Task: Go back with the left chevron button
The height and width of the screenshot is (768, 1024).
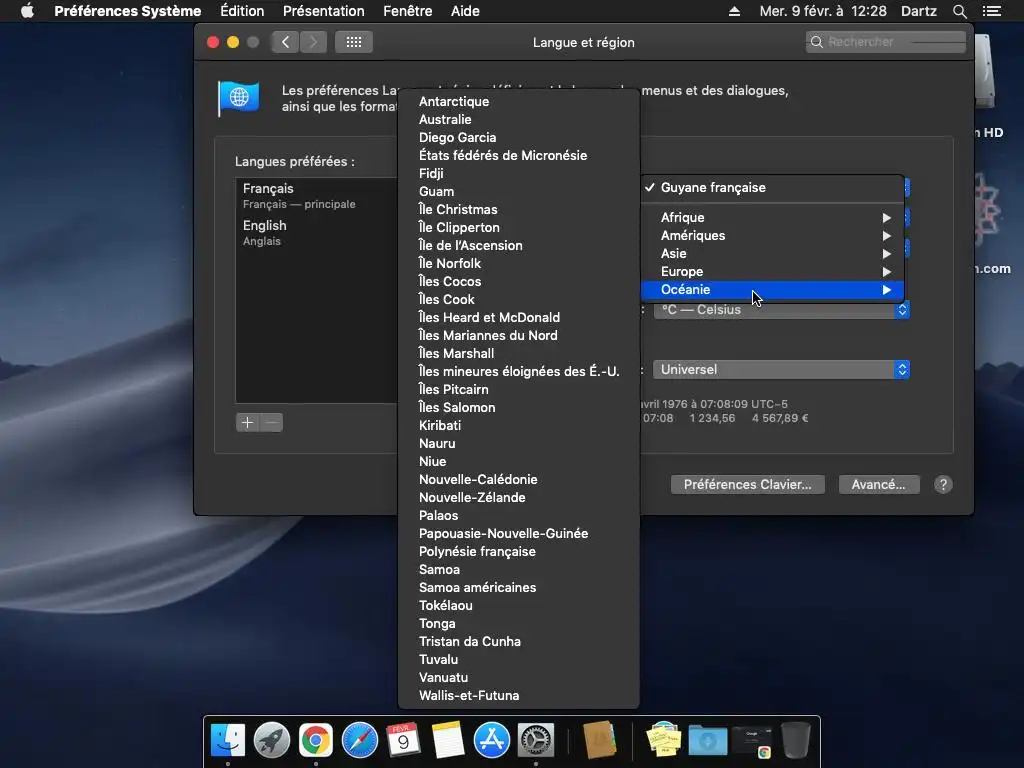Action: [285, 42]
